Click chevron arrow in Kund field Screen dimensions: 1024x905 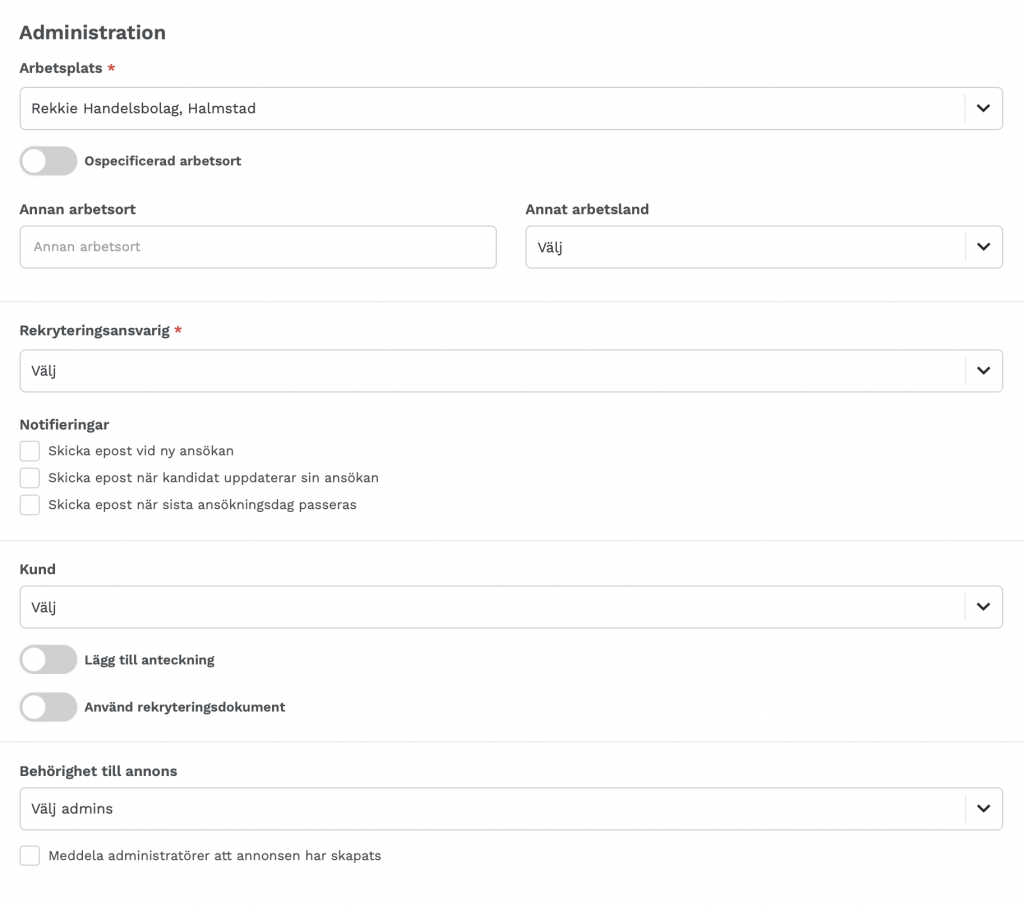coord(983,607)
